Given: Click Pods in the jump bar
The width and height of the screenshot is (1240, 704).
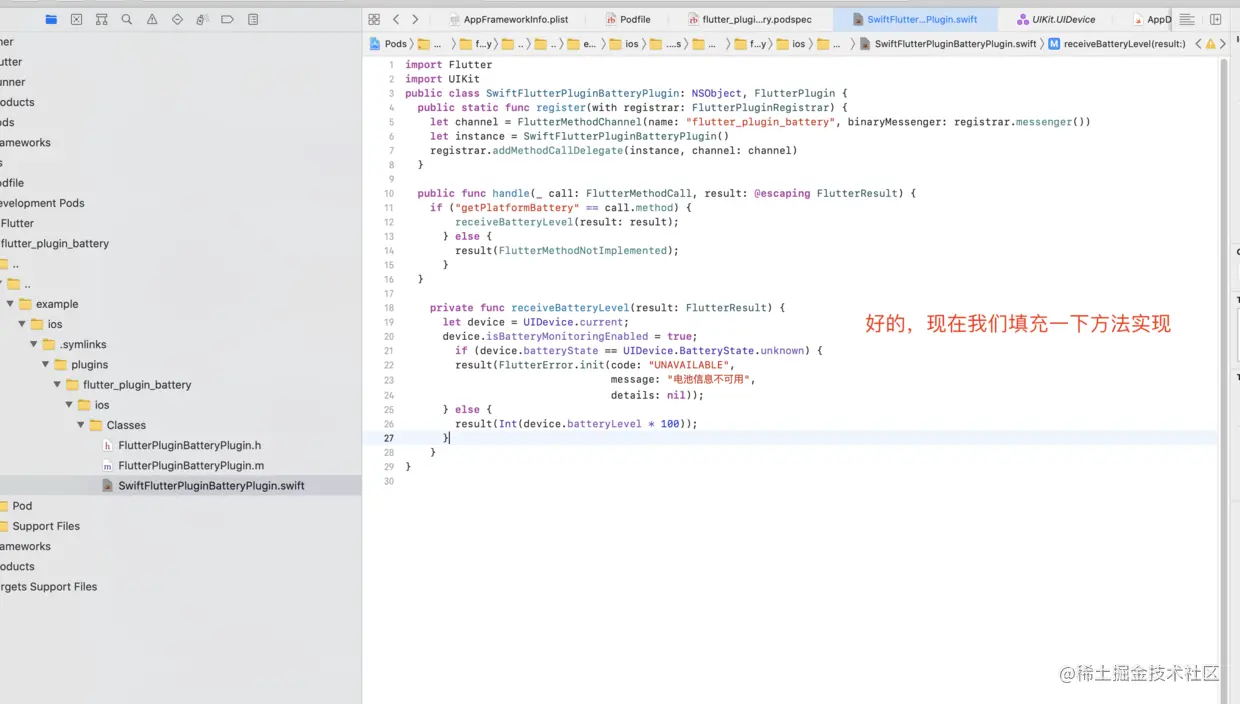Looking at the screenshot, I should [388, 44].
